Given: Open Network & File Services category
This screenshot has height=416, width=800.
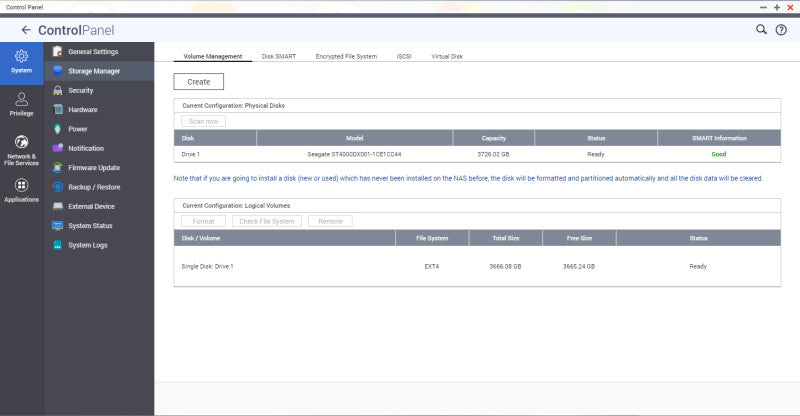Looking at the screenshot, I should (21, 150).
